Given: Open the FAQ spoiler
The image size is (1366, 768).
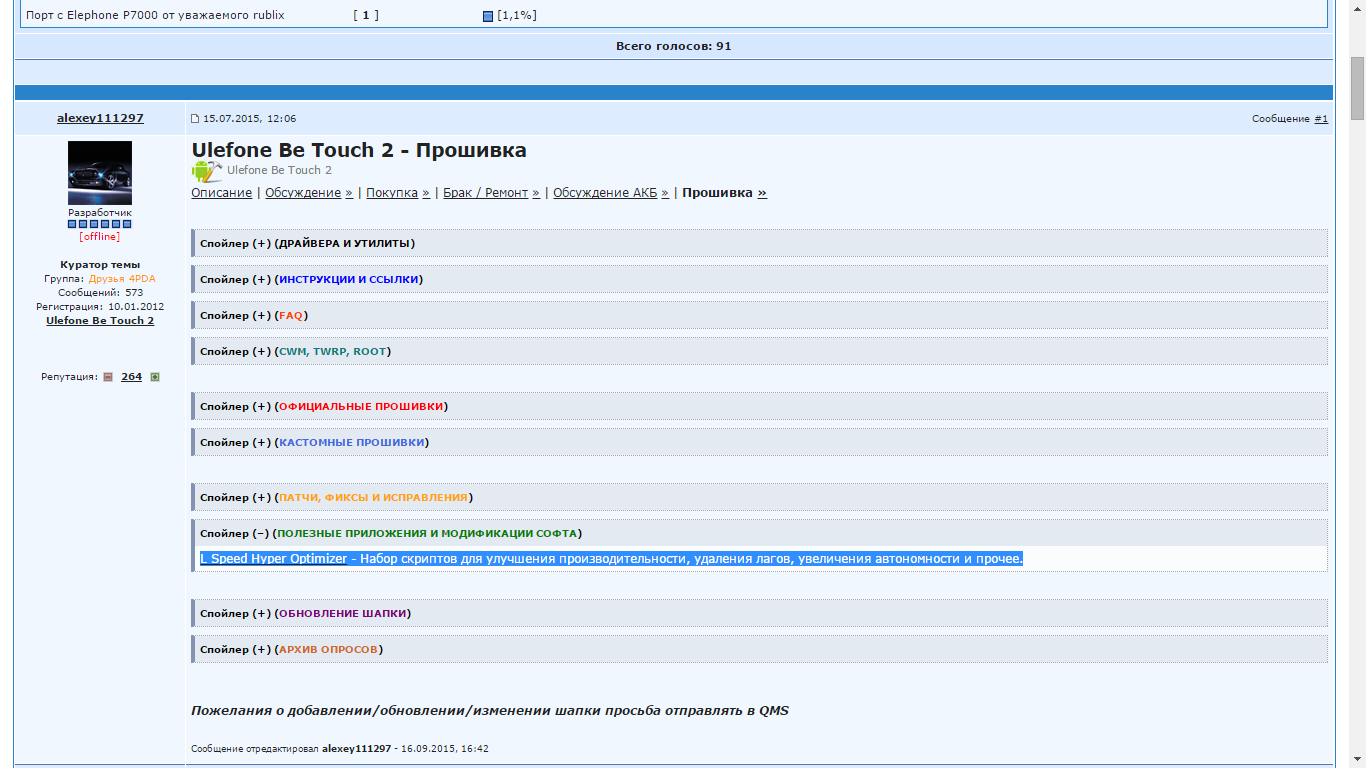Looking at the screenshot, I should tap(759, 315).
